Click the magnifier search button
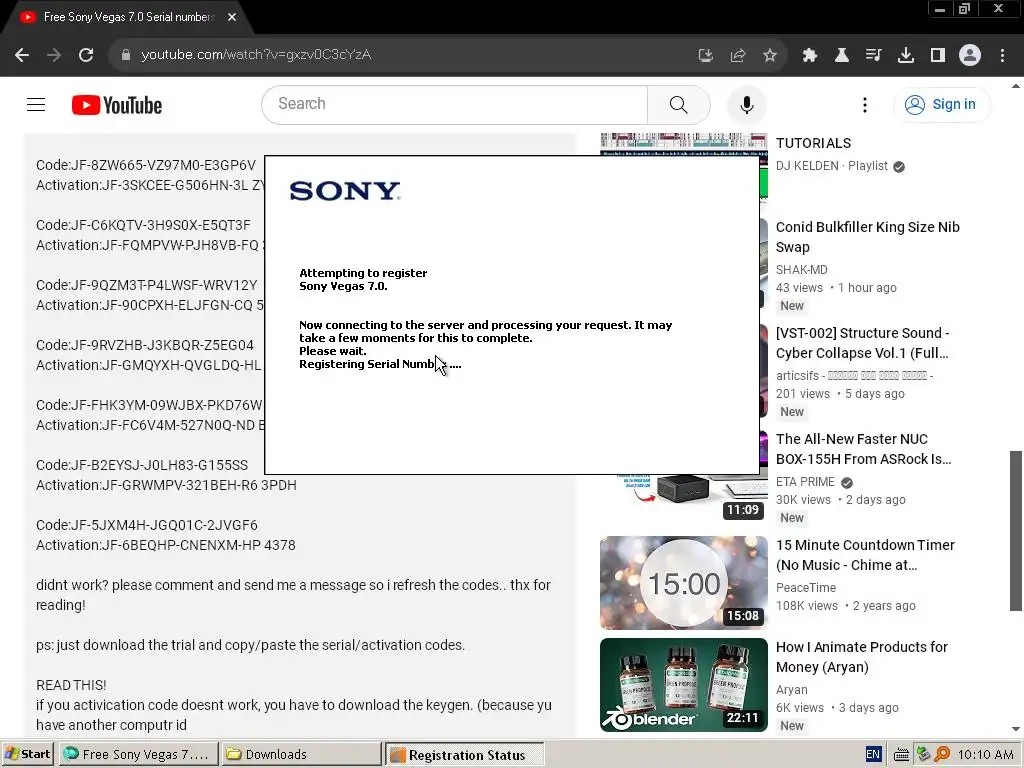The width and height of the screenshot is (1024, 768). [679, 104]
